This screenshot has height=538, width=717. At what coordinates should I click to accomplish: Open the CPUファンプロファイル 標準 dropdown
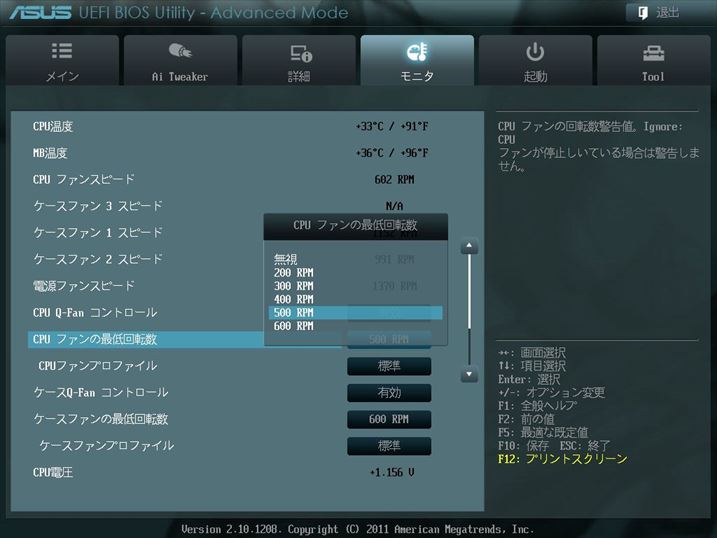[x=389, y=366]
